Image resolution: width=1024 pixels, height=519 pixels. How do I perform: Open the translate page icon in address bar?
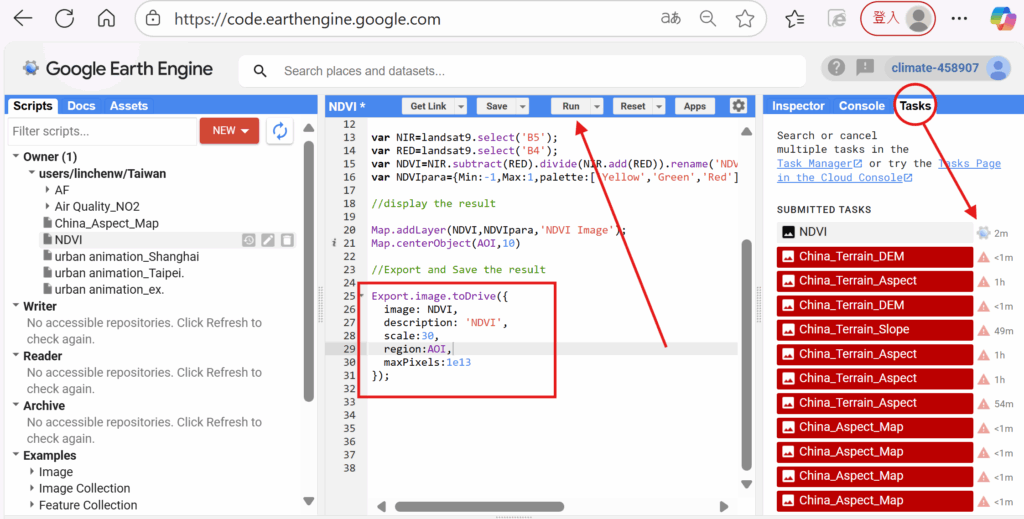[671, 18]
